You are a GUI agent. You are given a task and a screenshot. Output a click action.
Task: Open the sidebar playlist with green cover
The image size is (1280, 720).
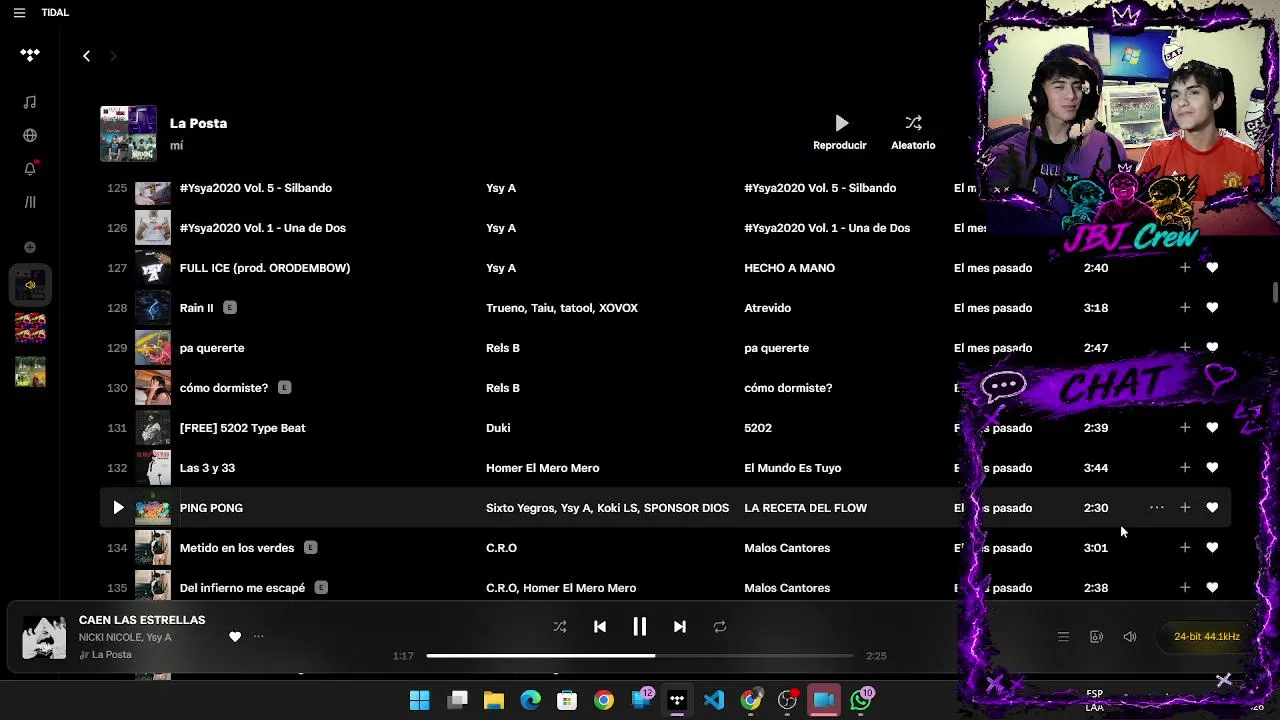(x=30, y=371)
